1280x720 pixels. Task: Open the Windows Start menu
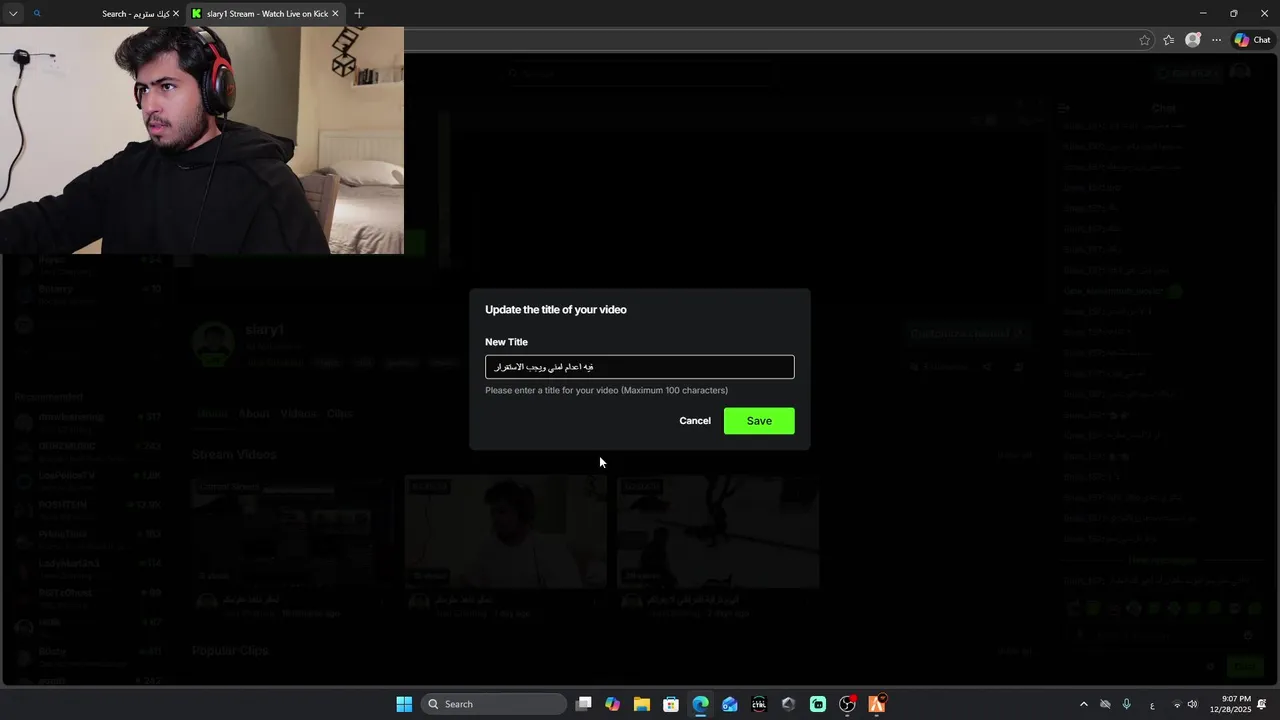coord(404,704)
